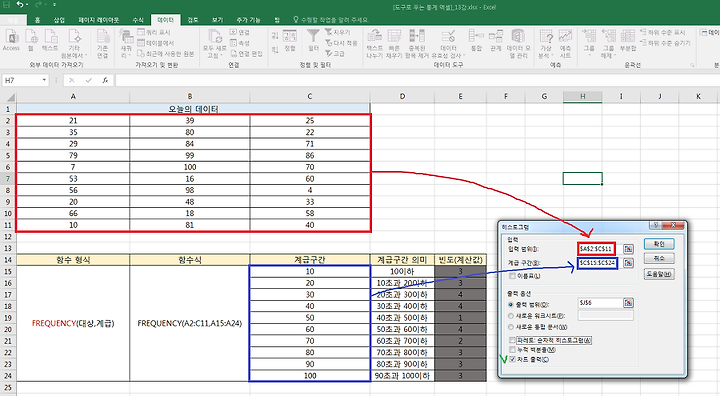
Task: Switch to Formulas (수식) ribbon tab
Action: coord(138,20)
